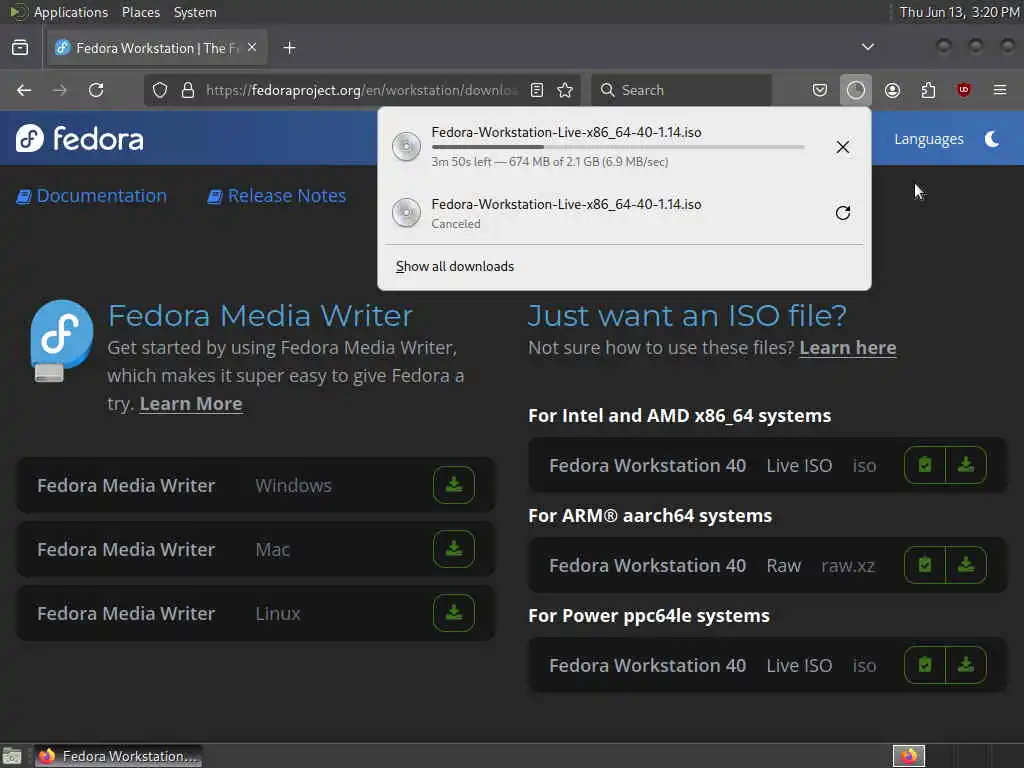1024x768 pixels.
Task: Cancel the in-progress ISO download
Action: coord(842,147)
